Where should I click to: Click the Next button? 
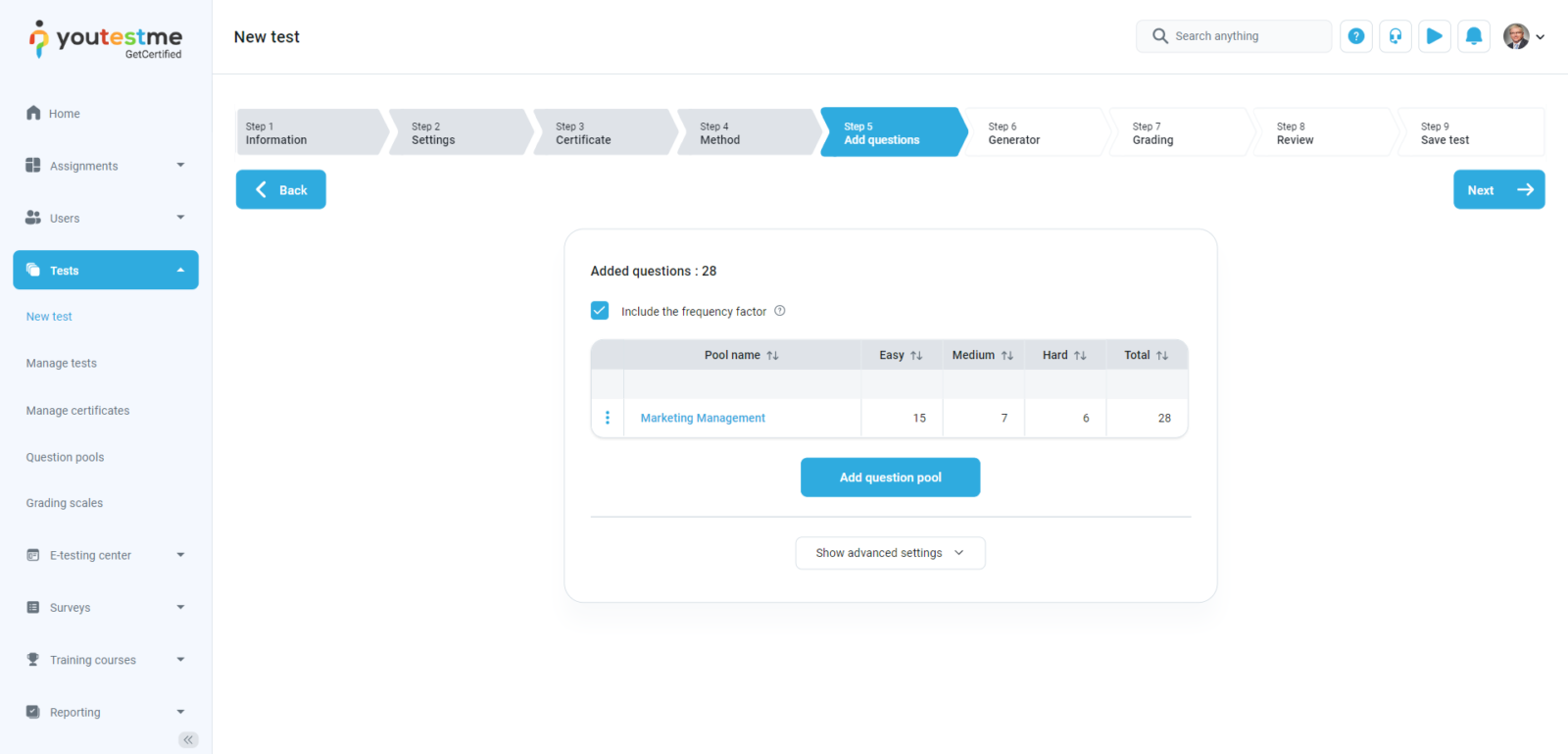click(x=1498, y=190)
